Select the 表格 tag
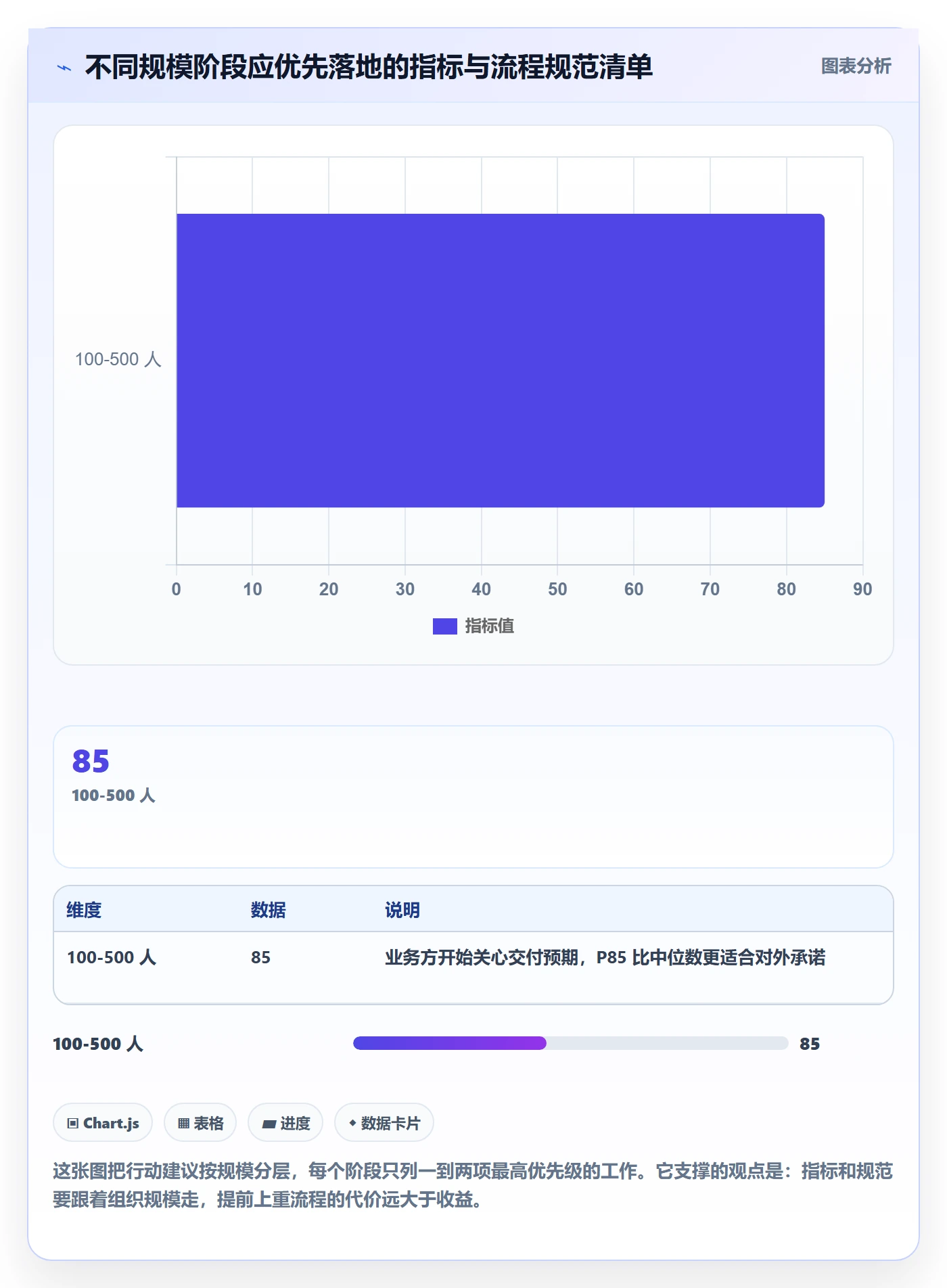The height and width of the screenshot is (1288, 947). tap(200, 1123)
